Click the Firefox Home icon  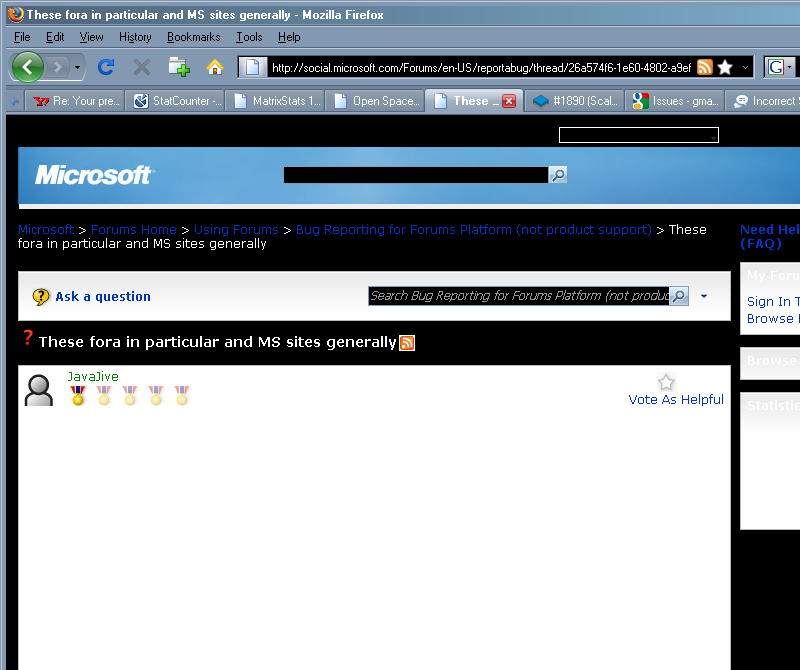click(x=214, y=67)
